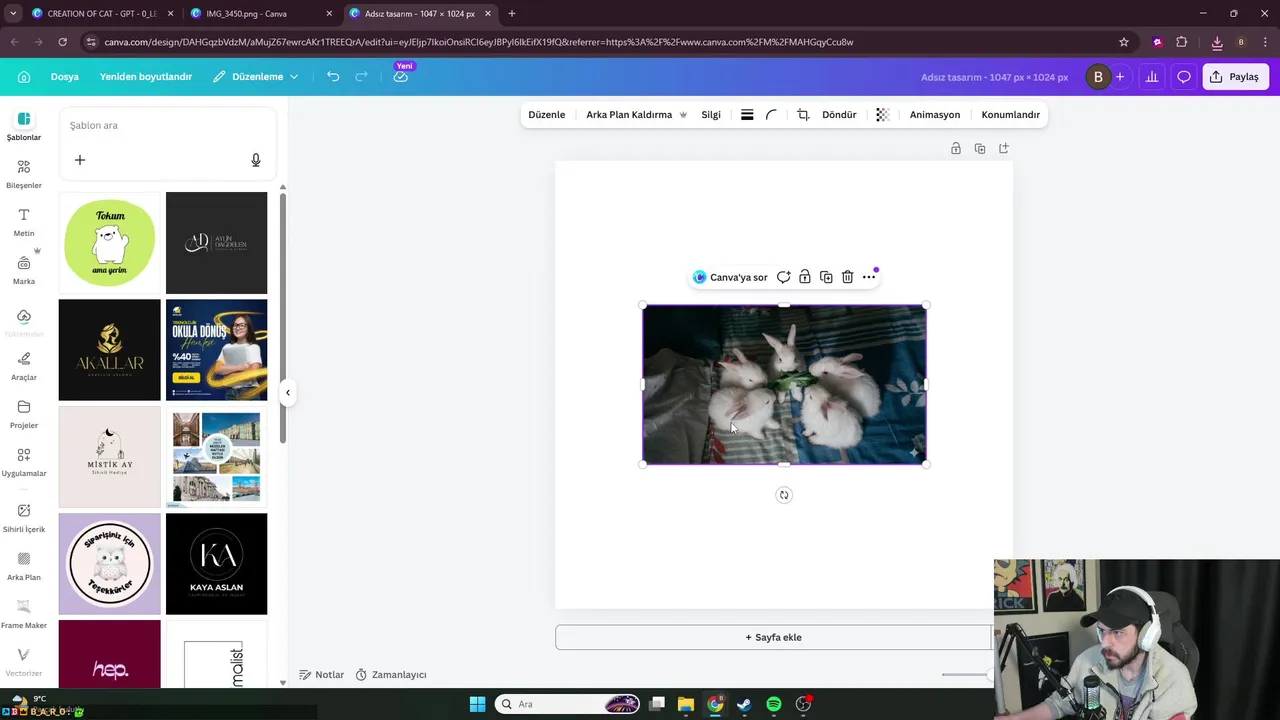Open Notlar at bottom bar
The width and height of the screenshot is (1280, 720).
(x=321, y=675)
